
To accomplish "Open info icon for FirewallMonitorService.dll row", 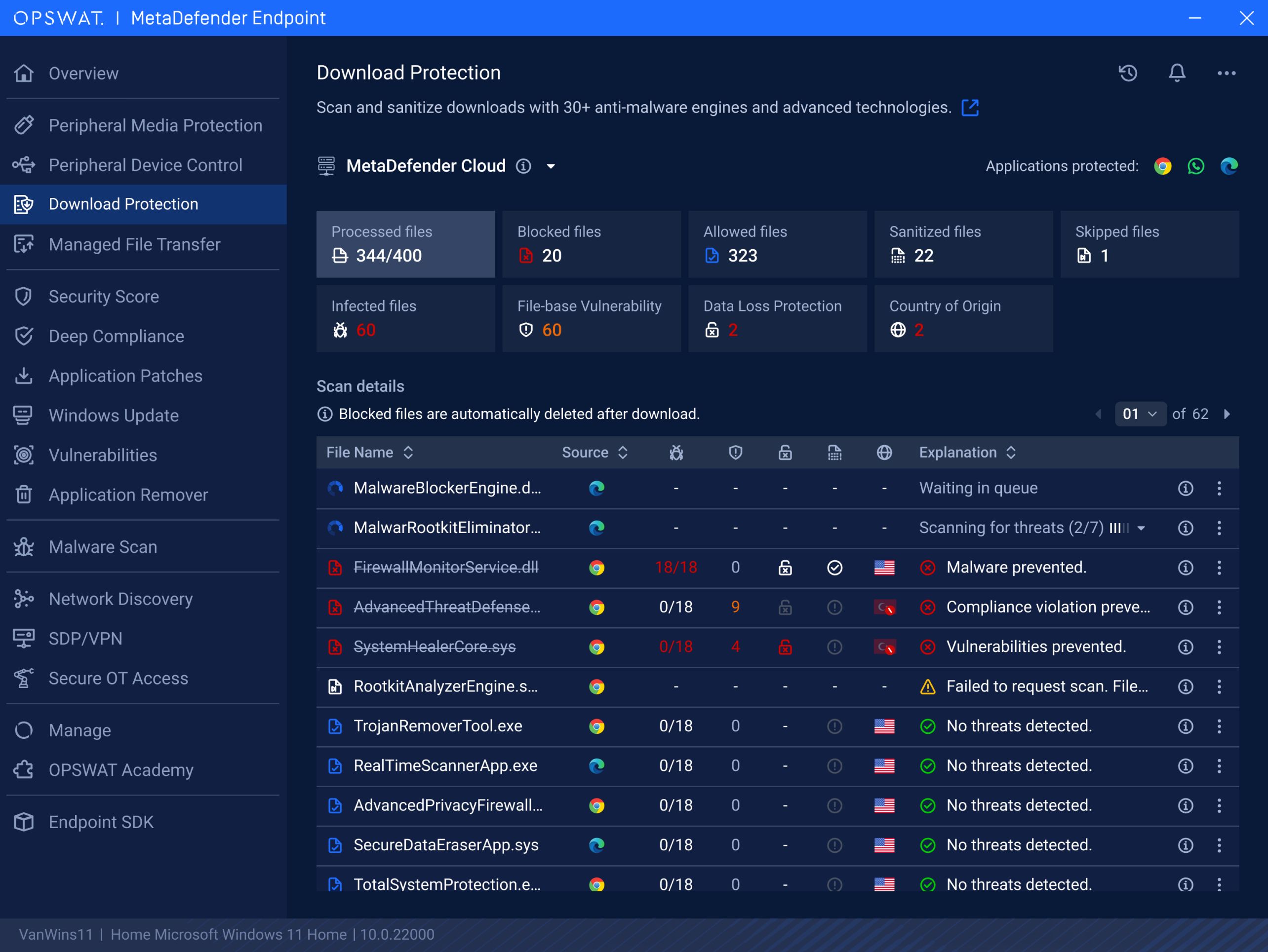I will [x=1186, y=568].
